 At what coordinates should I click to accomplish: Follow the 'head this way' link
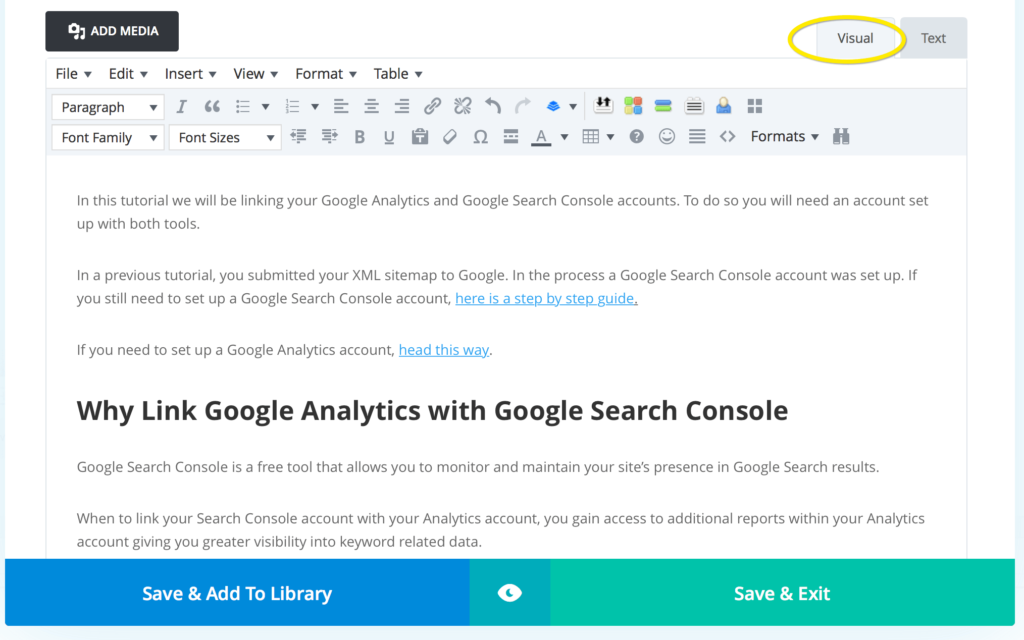coord(443,350)
